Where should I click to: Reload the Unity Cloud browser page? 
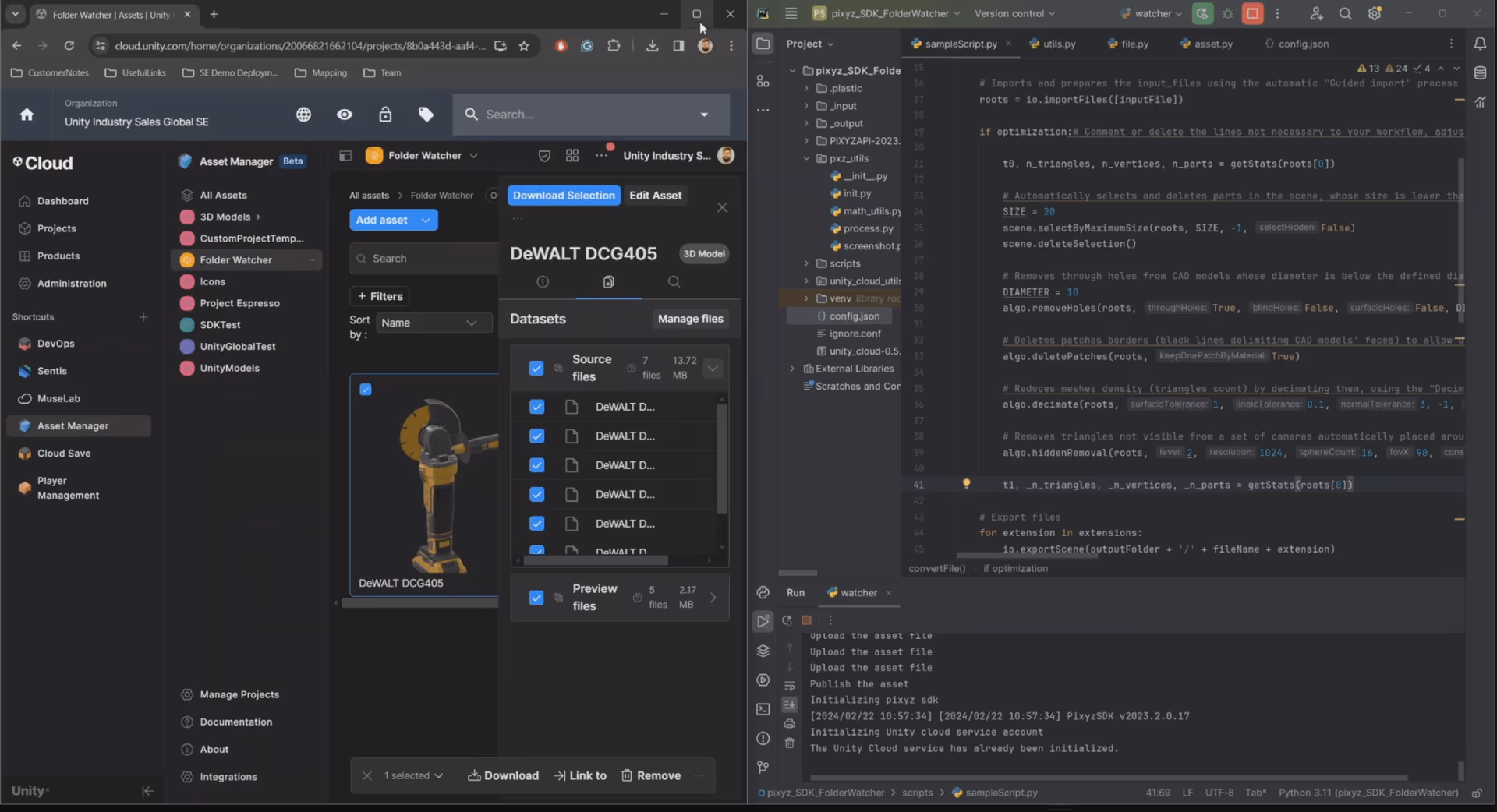69,46
